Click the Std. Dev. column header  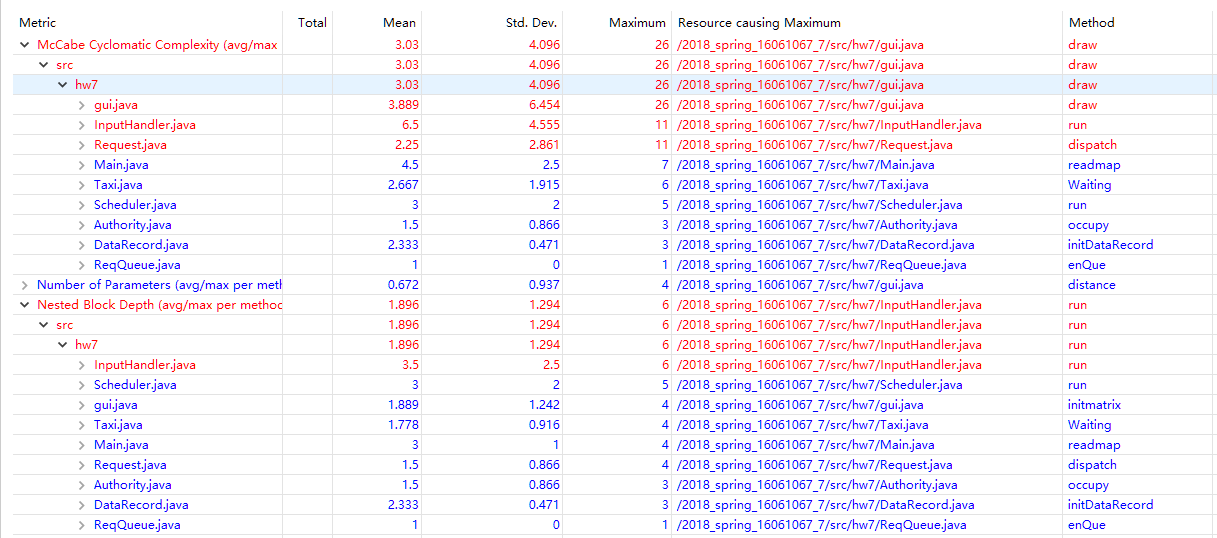click(x=531, y=22)
